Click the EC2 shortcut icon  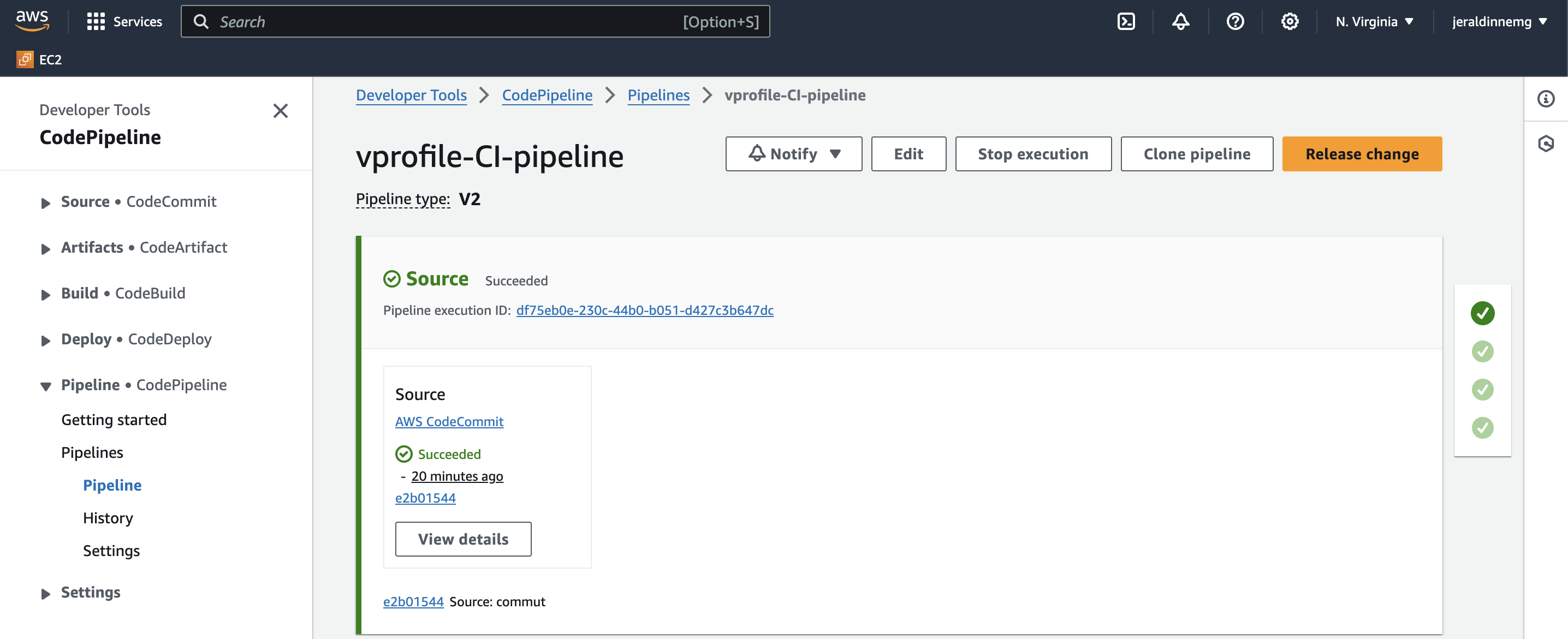(x=25, y=59)
